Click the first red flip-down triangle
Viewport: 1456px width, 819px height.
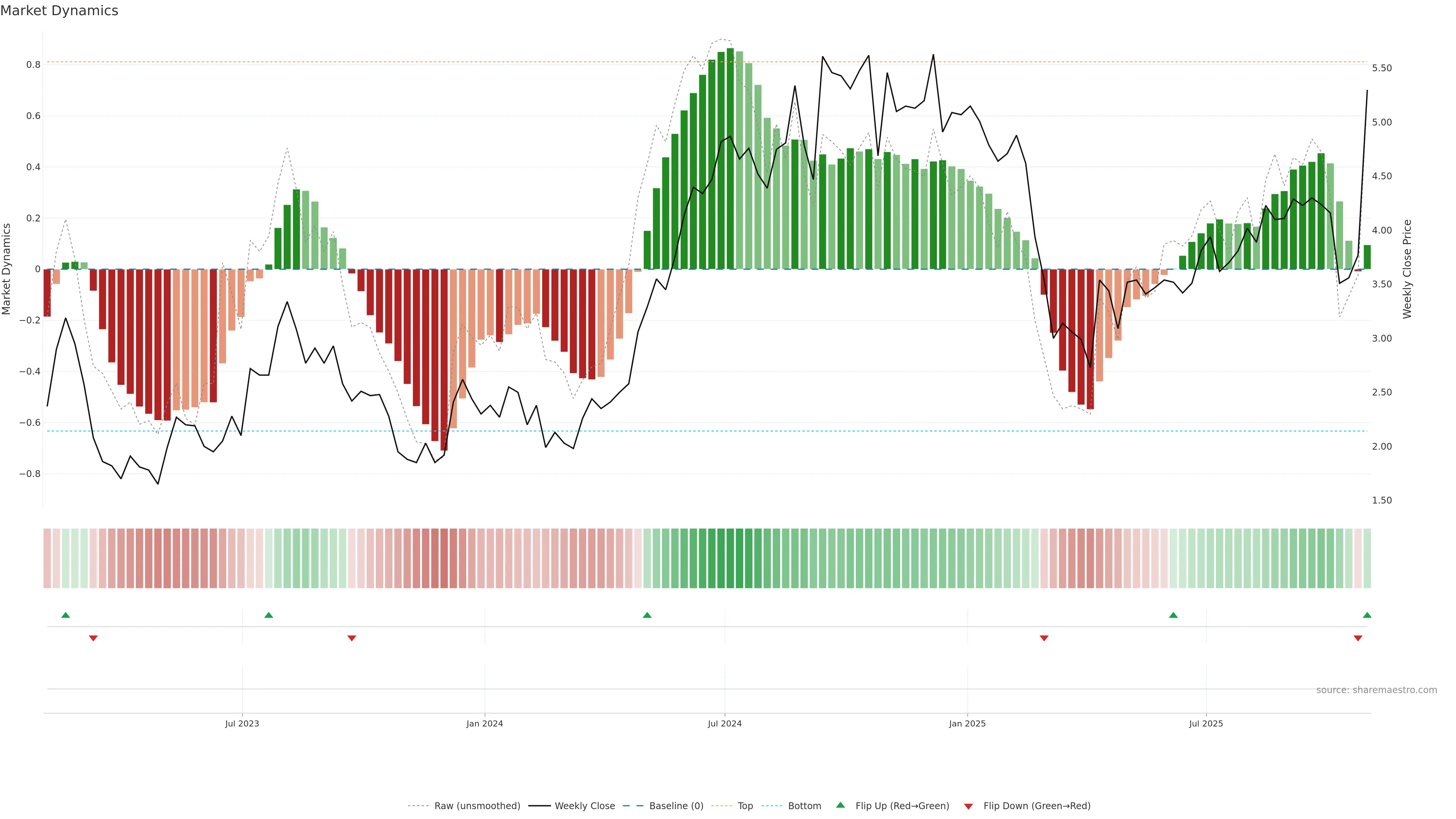93,638
